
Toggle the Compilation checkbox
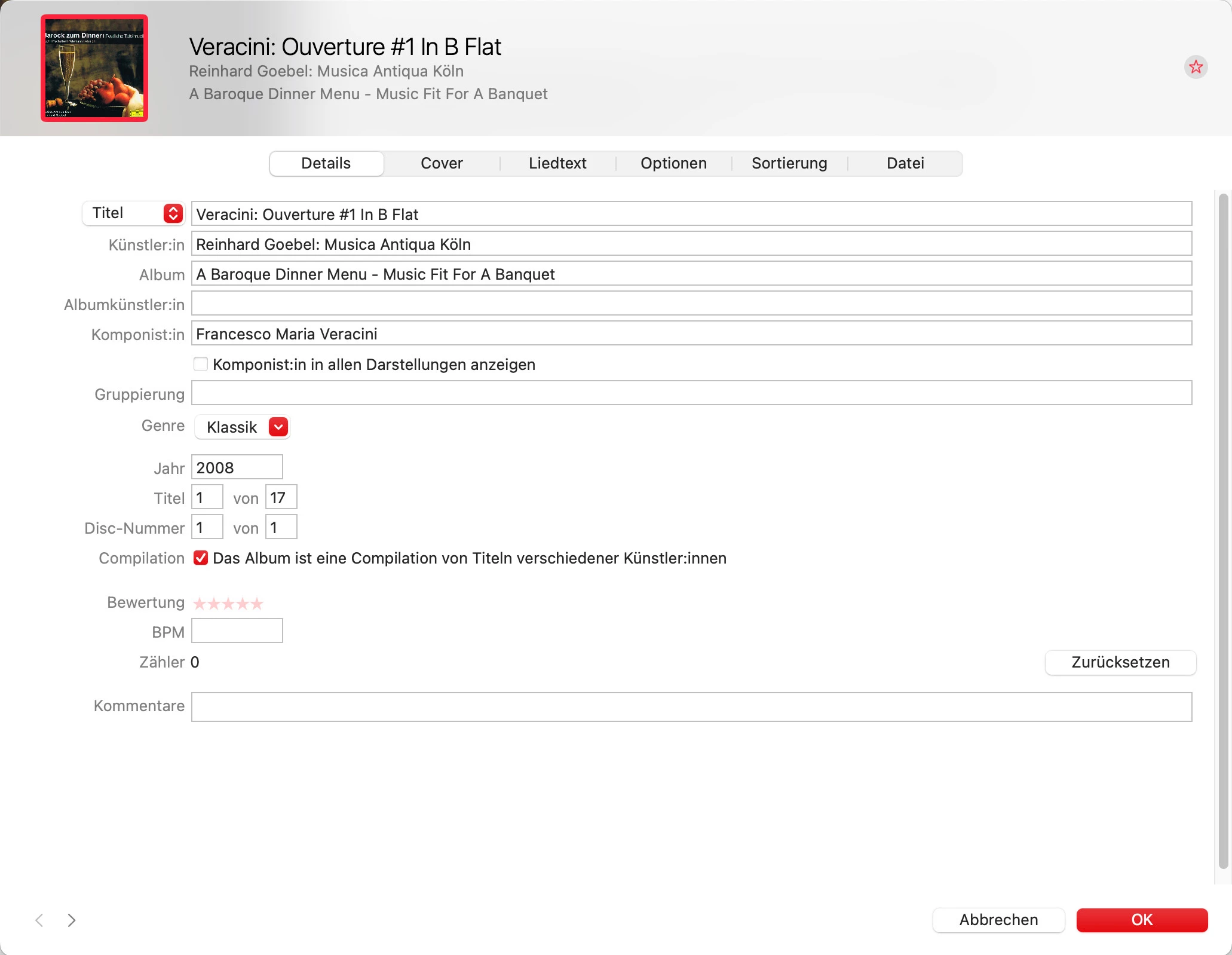[201, 558]
